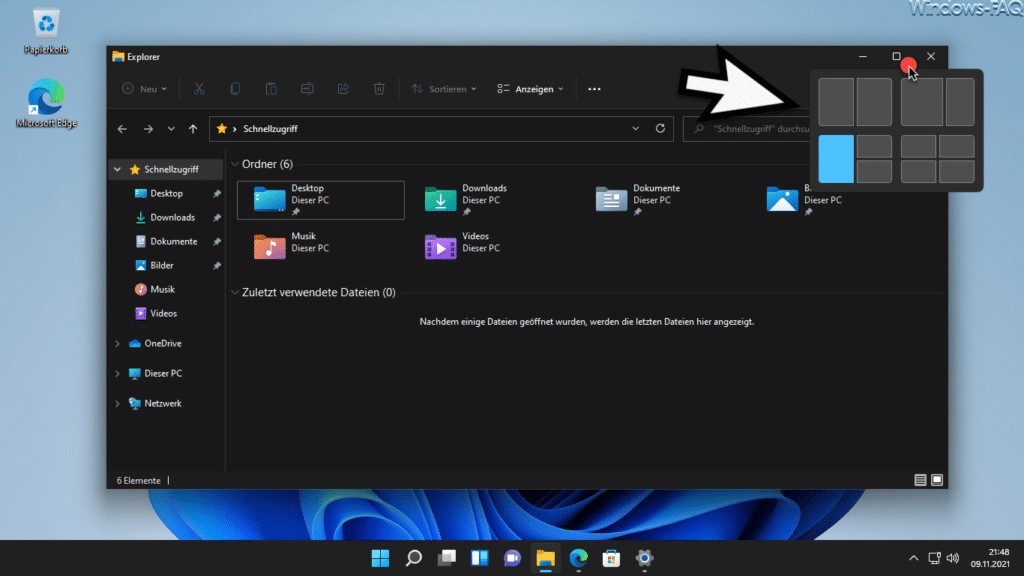Open the Anzeigen dropdown
The height and width of the screenshot is (576, 1024).
(530, 89)
